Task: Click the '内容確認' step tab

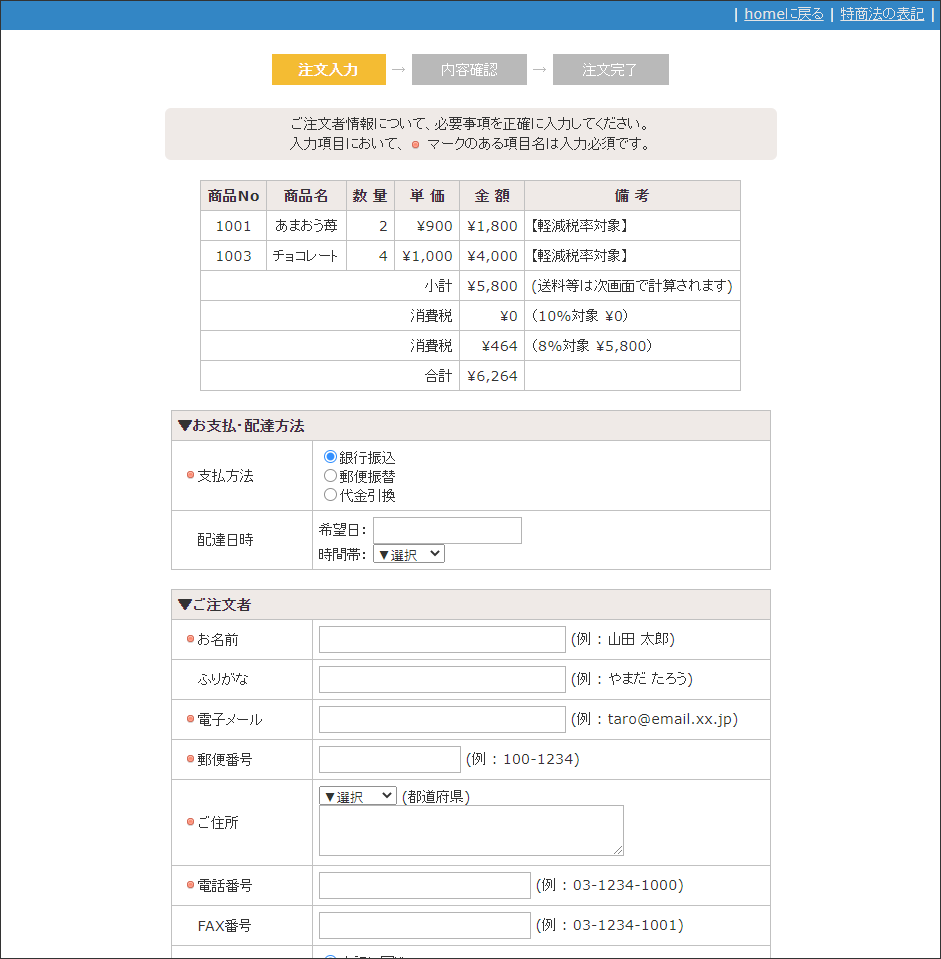Action: click(x=469, y=70)
